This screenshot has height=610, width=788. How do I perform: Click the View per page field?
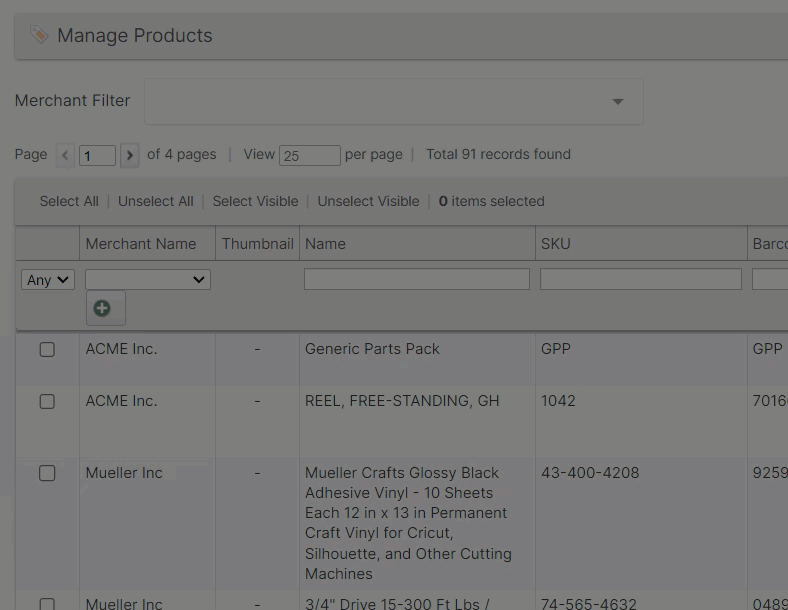click(x=309, y=155)
